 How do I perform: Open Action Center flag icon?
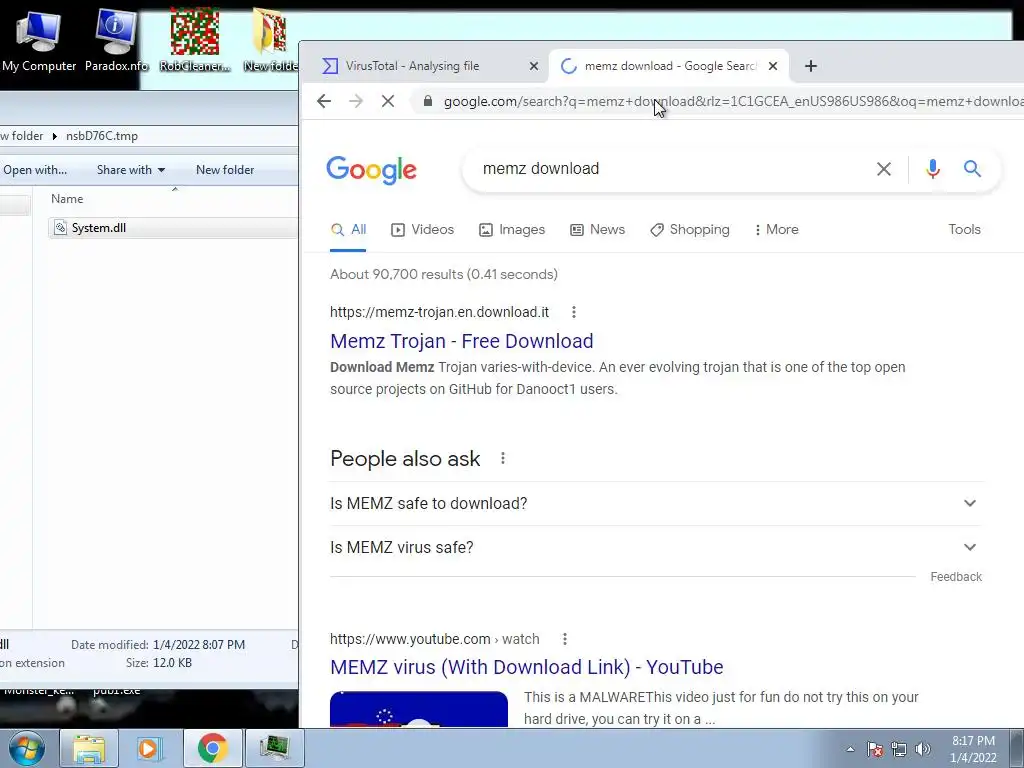pyautogui.click(x=875, y=749)
